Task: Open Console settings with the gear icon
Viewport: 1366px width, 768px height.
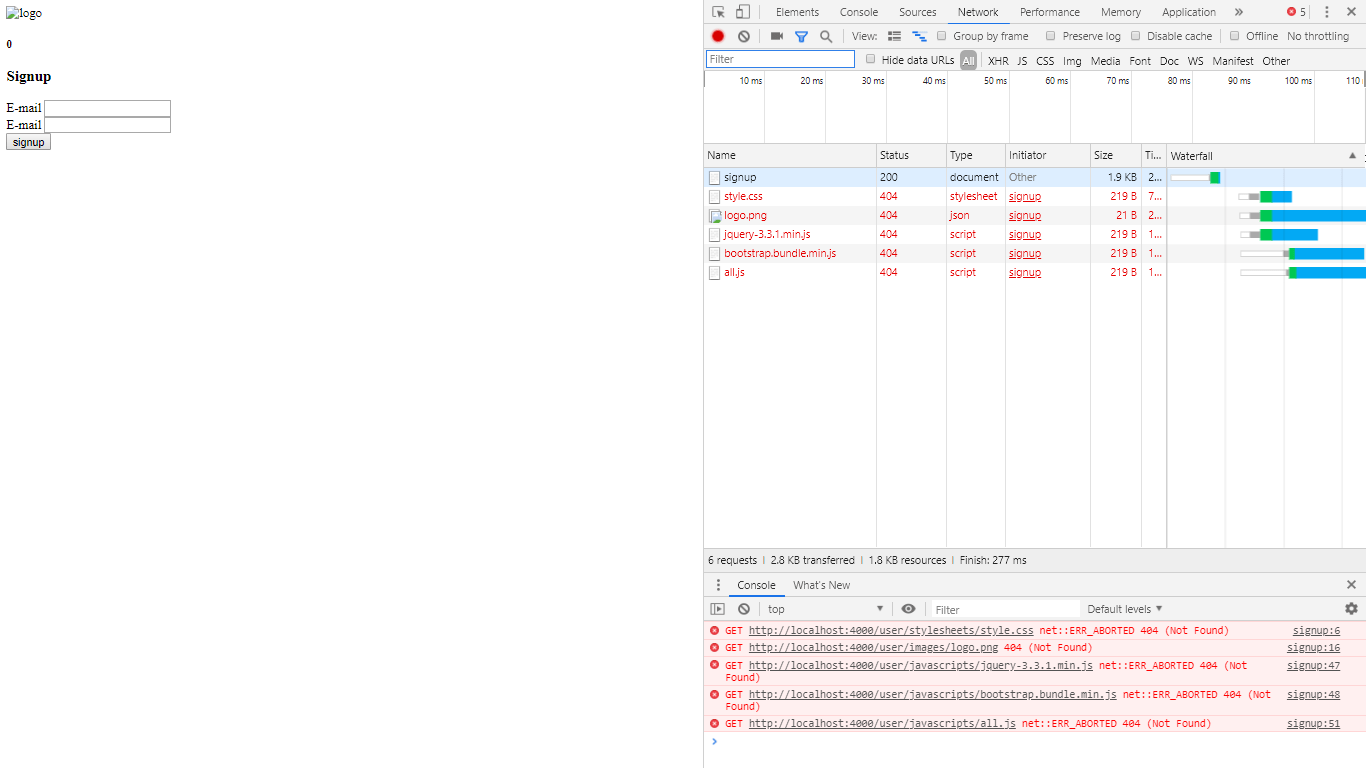Action: 1351,608
